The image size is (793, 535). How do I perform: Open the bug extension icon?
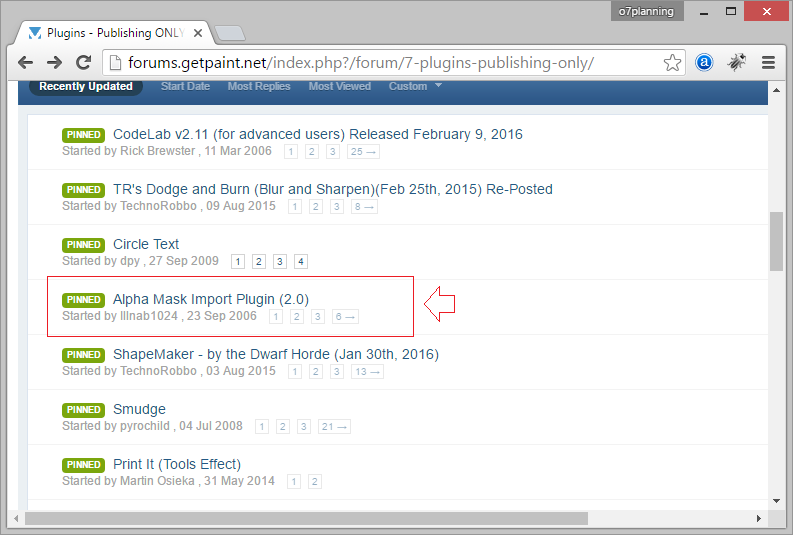(736, 63)
